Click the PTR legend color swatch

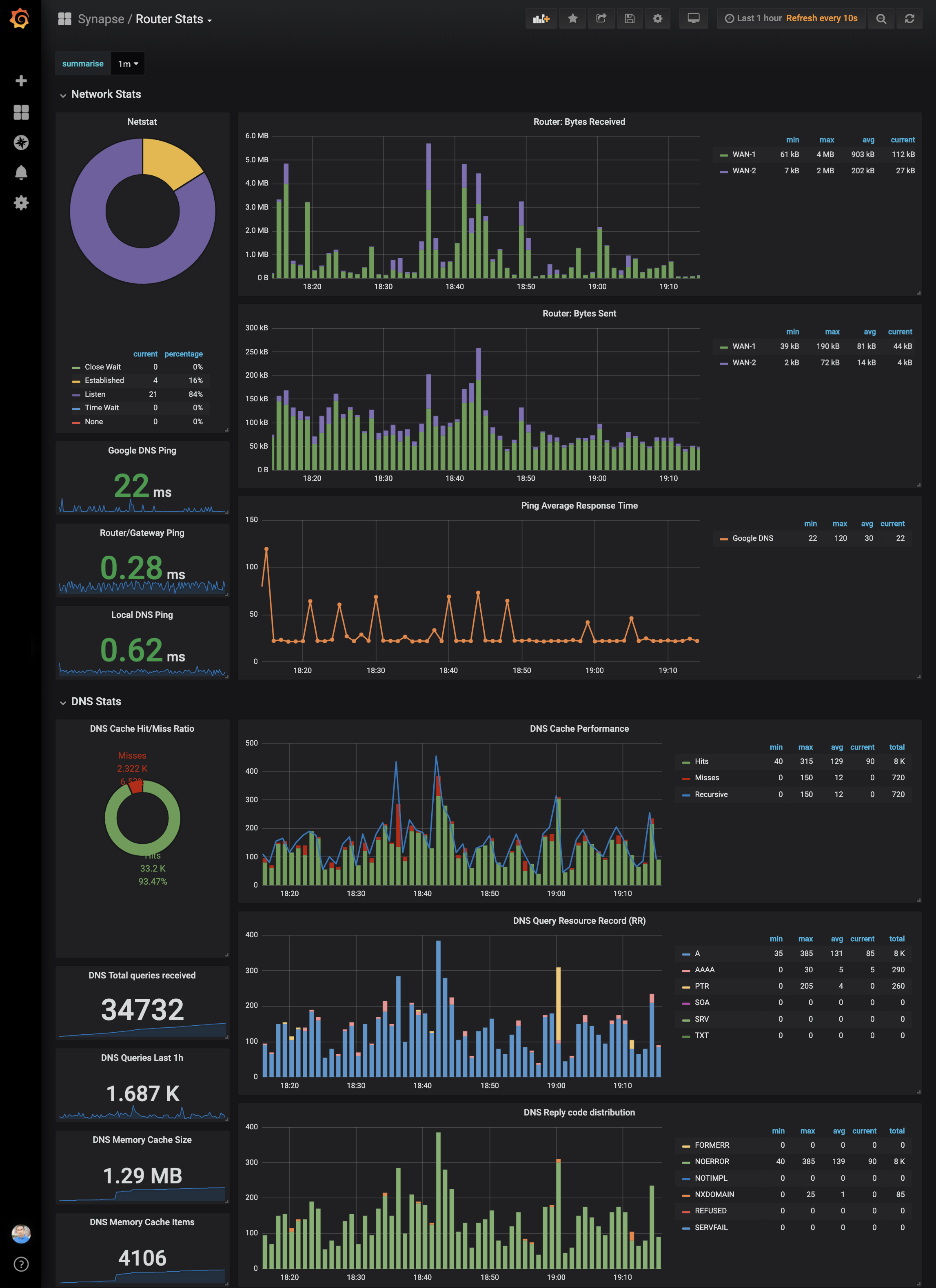[x=686, y=987]
